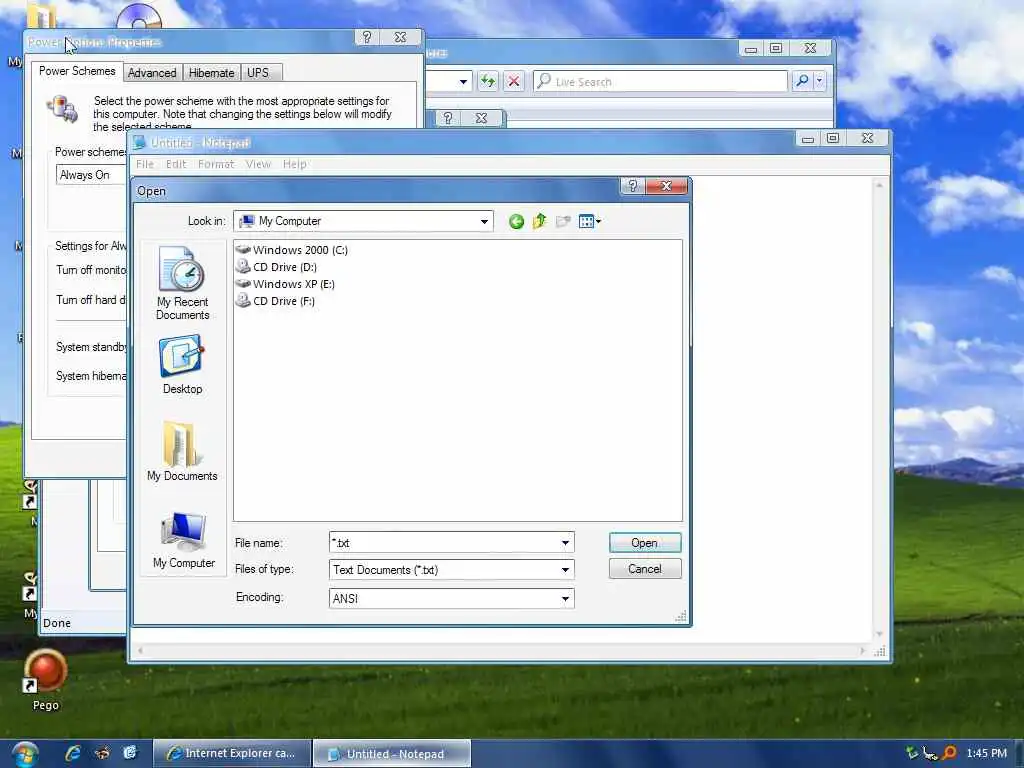Viewport: 1024px width, 768px height.
Task: Open My Recent Documents in places bar
Action: click(x=183, y=283)
